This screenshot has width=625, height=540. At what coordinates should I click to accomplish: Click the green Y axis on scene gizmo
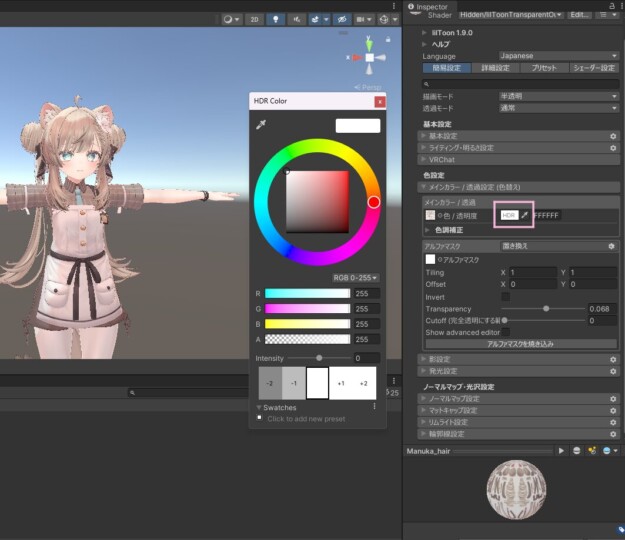pos(369,43)
